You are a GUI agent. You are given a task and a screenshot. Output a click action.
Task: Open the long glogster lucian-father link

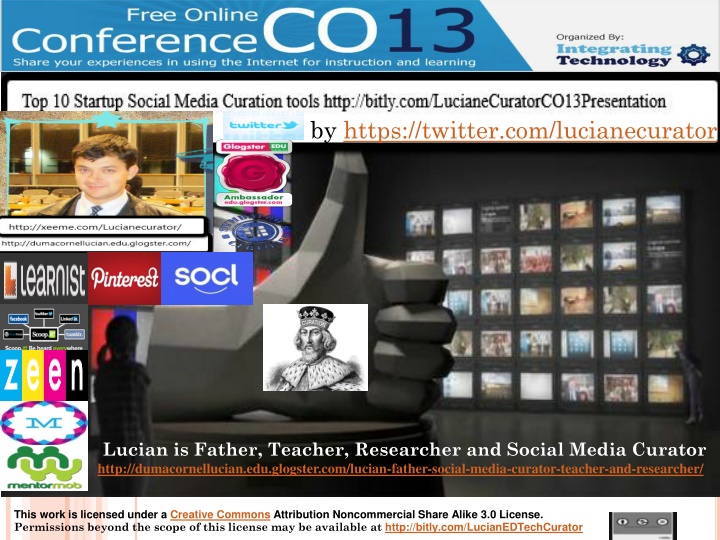400,469
